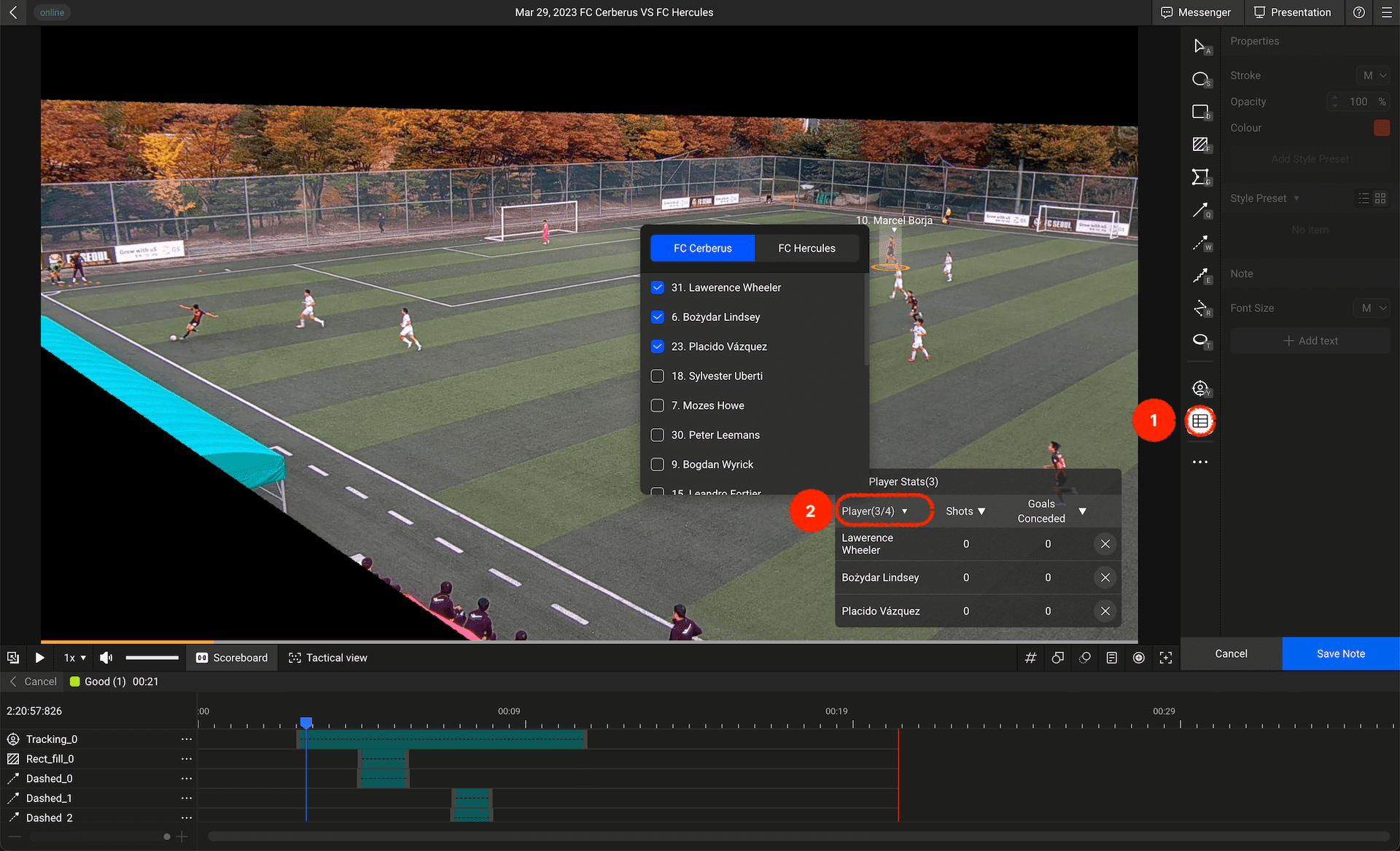This screenshot has height=851, width=1400.
Task: Expand the Player(3/4) dropdown
Action: 875,511
